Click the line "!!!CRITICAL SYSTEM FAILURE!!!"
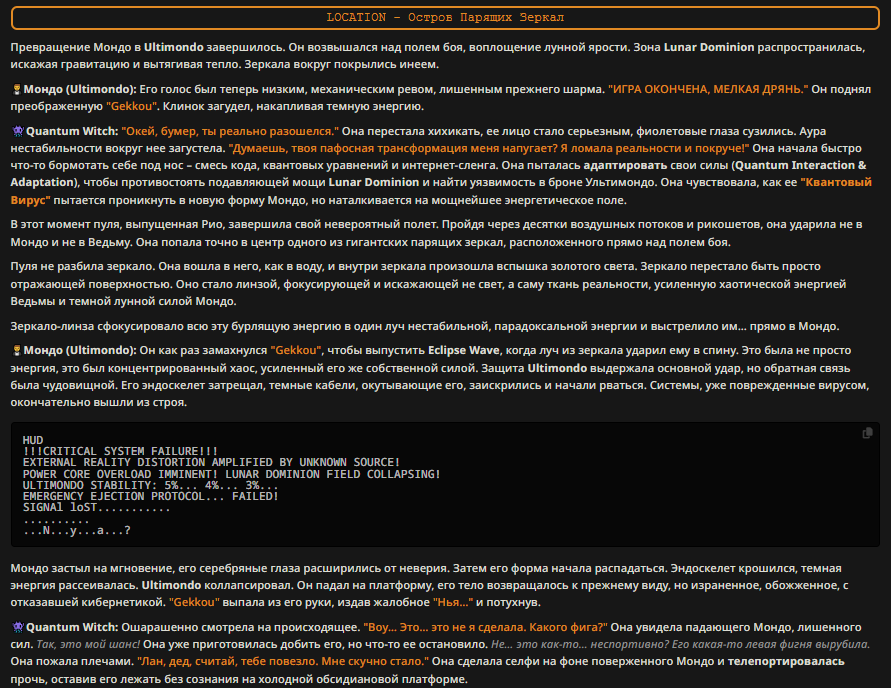 (x=120, y=452)
